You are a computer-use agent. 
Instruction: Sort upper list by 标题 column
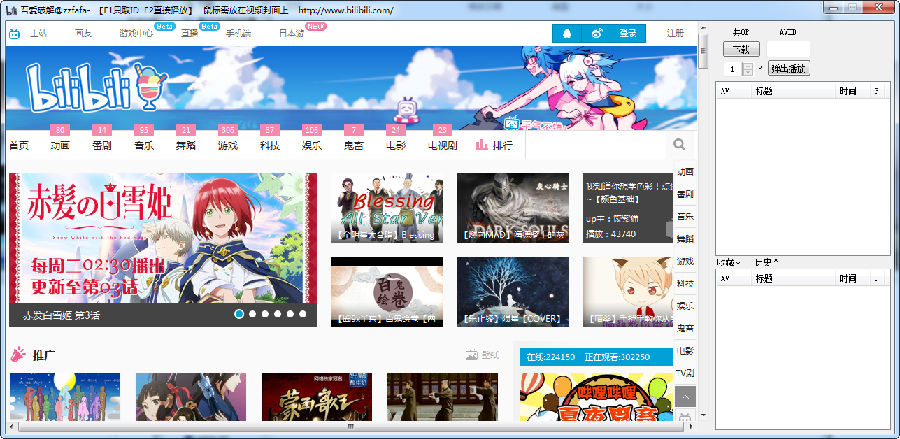pyautogui.click(x=793, y=91)
